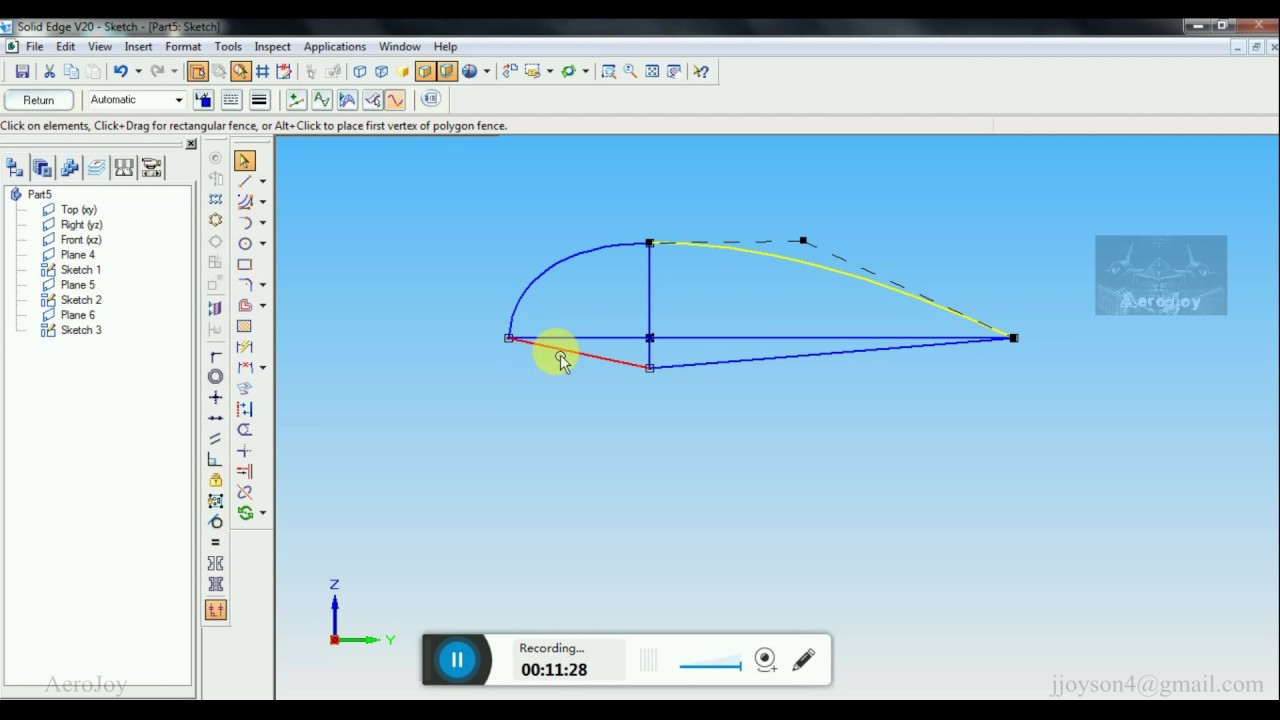This screenshot has width=1280, height=720.
Task: Open the sphere render-mode dropdown arrow
Action: tap(486, 71)
